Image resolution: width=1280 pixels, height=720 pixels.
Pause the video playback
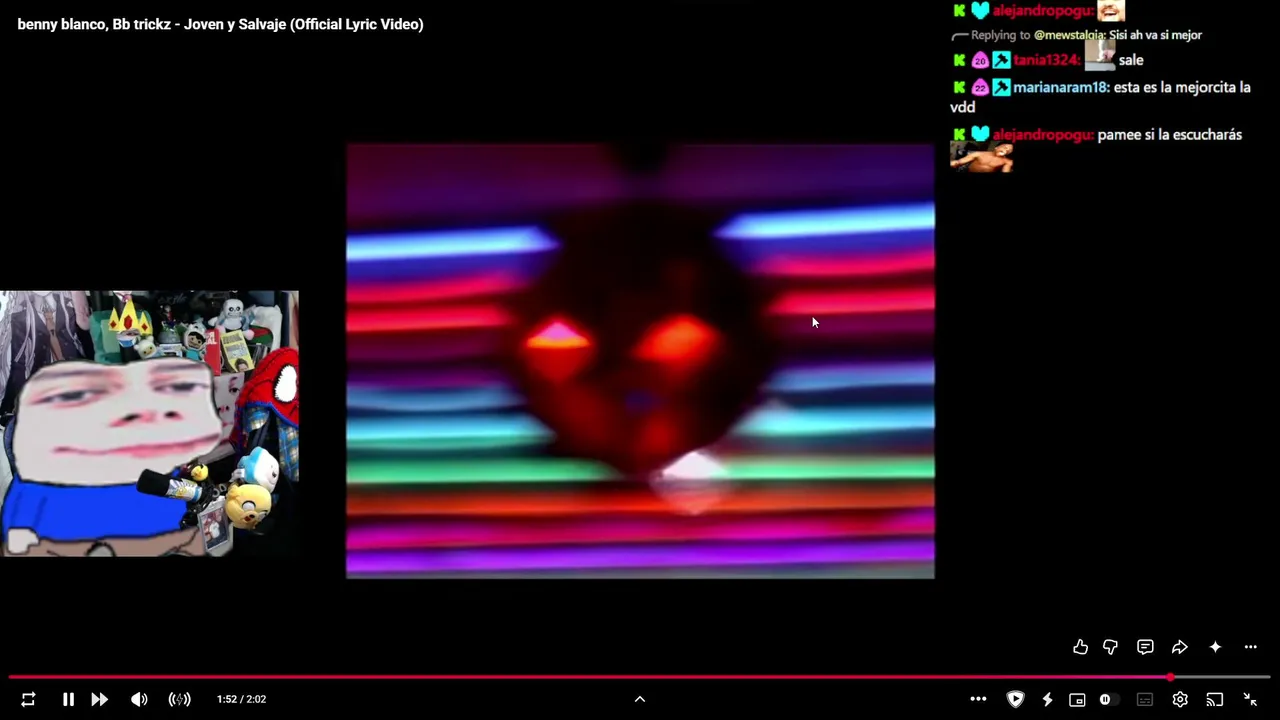coord(68,699)
